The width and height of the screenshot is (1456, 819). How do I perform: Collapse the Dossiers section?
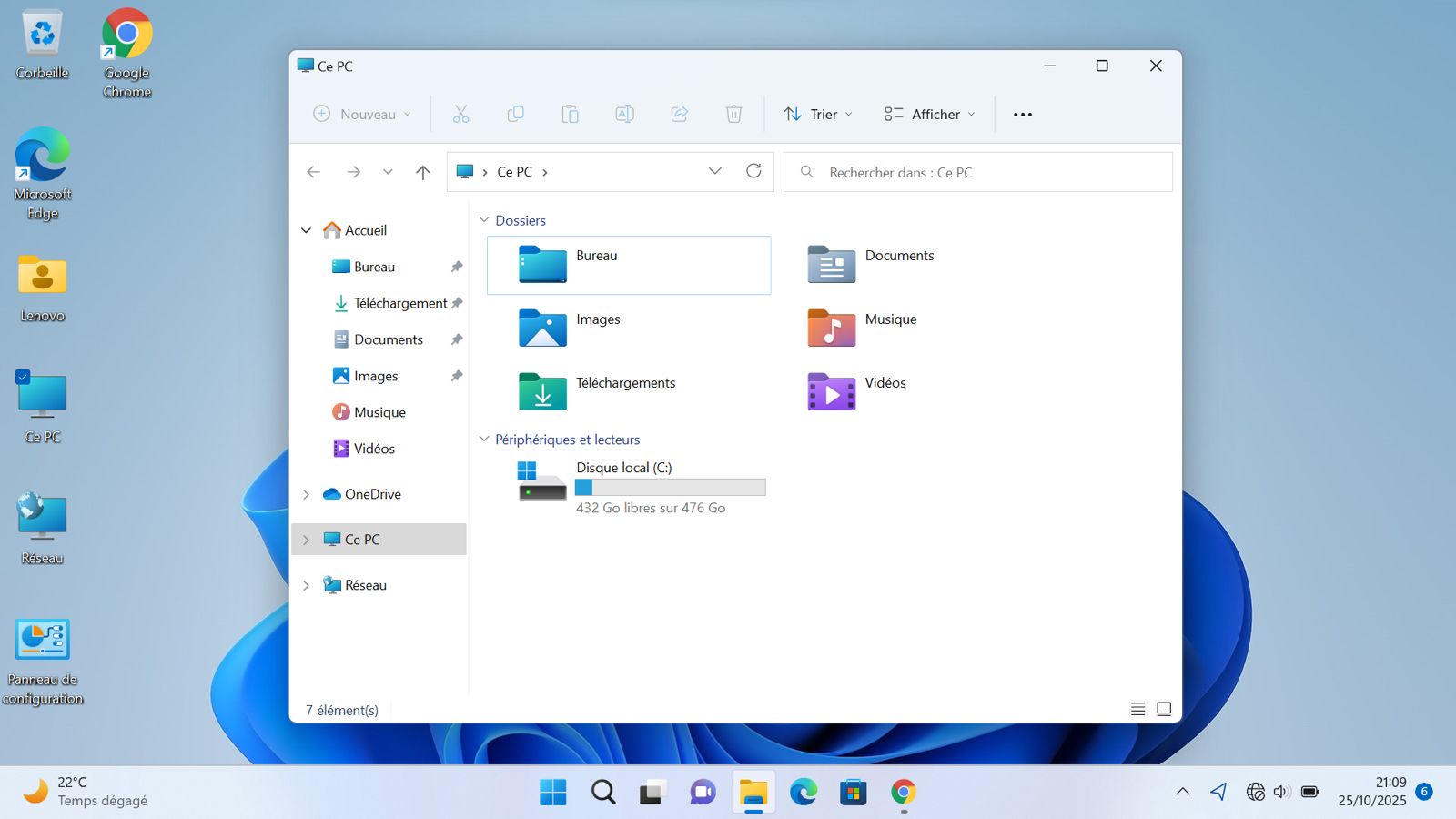484,220
